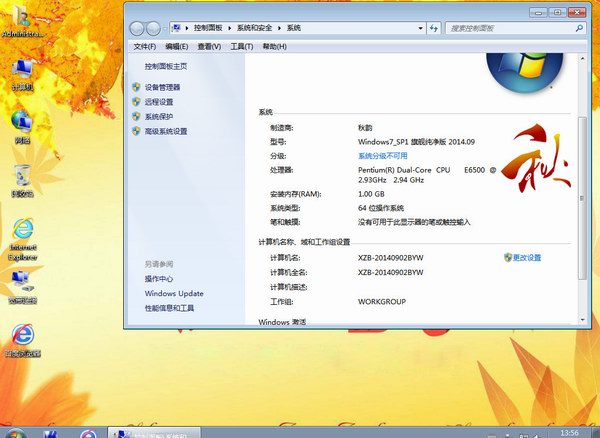The height and width of the screenshot is (438, 600).
Task: Click the 更改设置 link
Action: pyautogui.click(x=527, y=257)
